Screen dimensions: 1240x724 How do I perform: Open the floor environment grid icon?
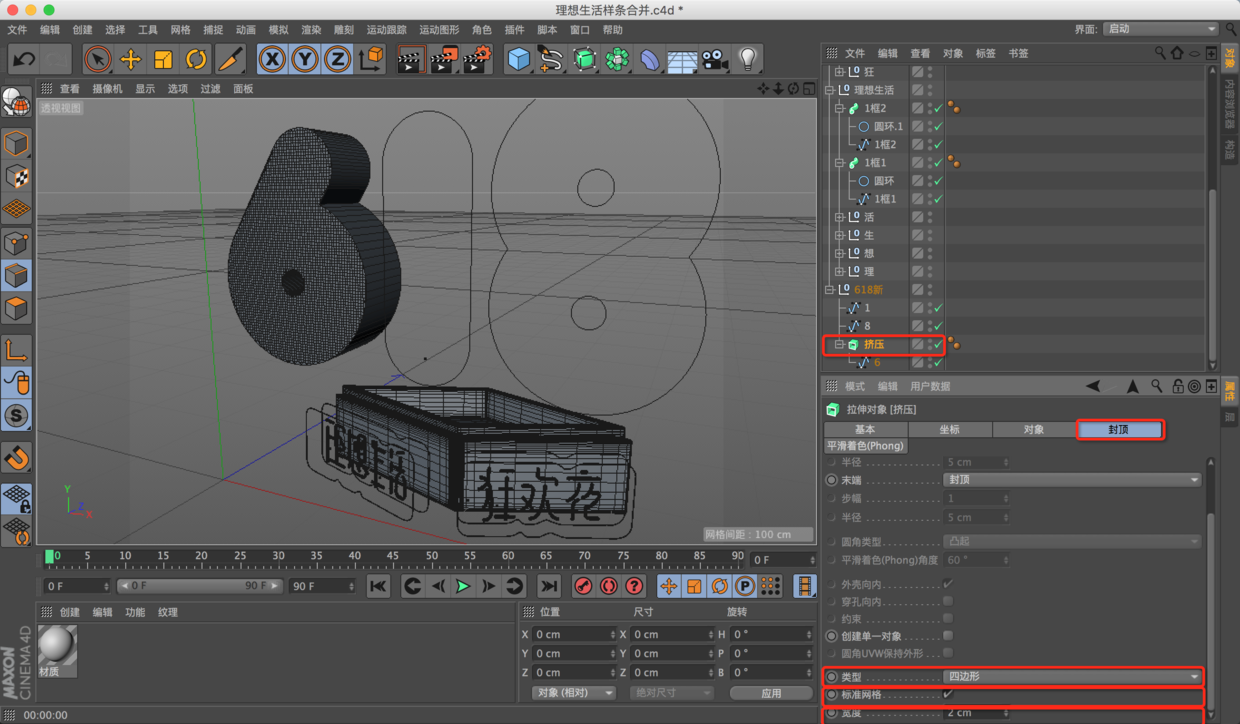pos(682,59)
